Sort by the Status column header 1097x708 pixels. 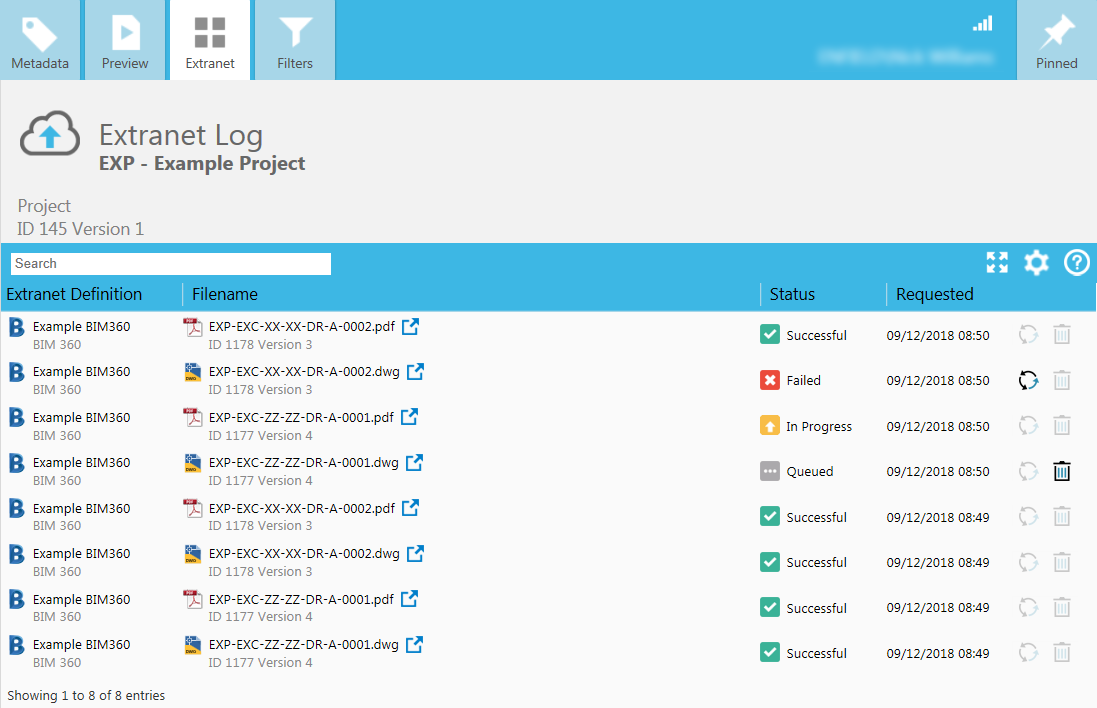point(792,294)
